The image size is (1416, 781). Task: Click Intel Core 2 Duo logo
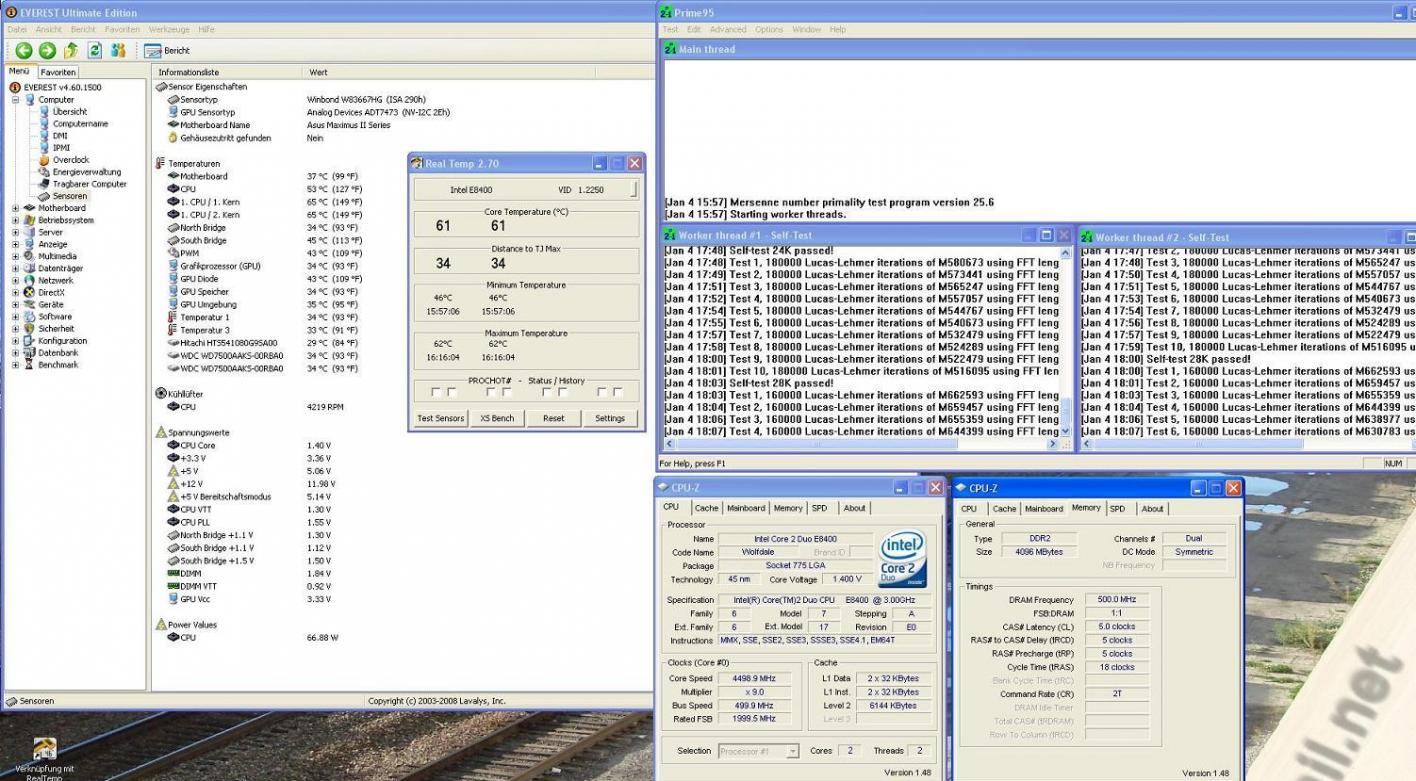coord(903,559)
